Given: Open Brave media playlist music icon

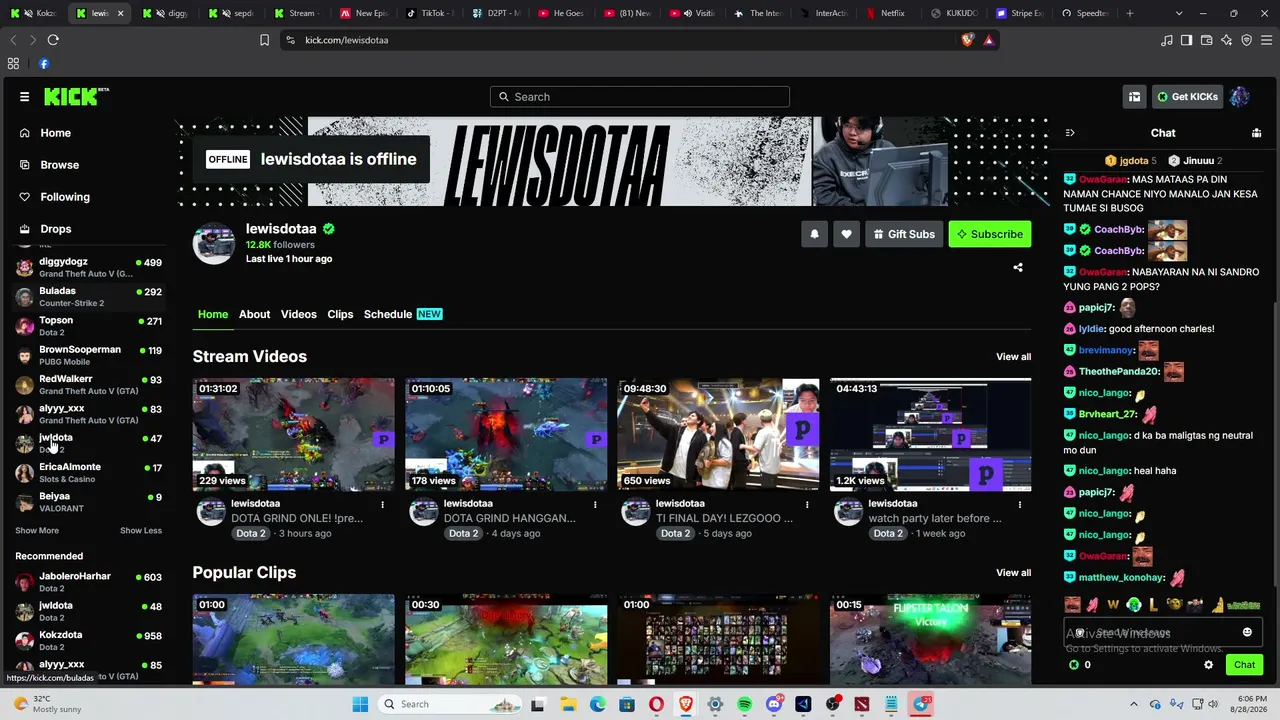Looking at the screenshot, I should point(1167,40).
